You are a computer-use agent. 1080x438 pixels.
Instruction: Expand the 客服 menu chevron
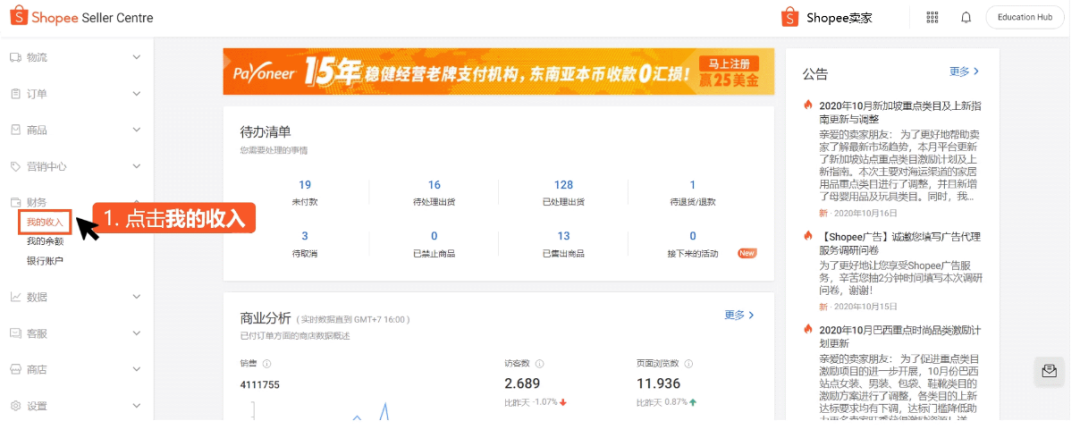point(136,333)
